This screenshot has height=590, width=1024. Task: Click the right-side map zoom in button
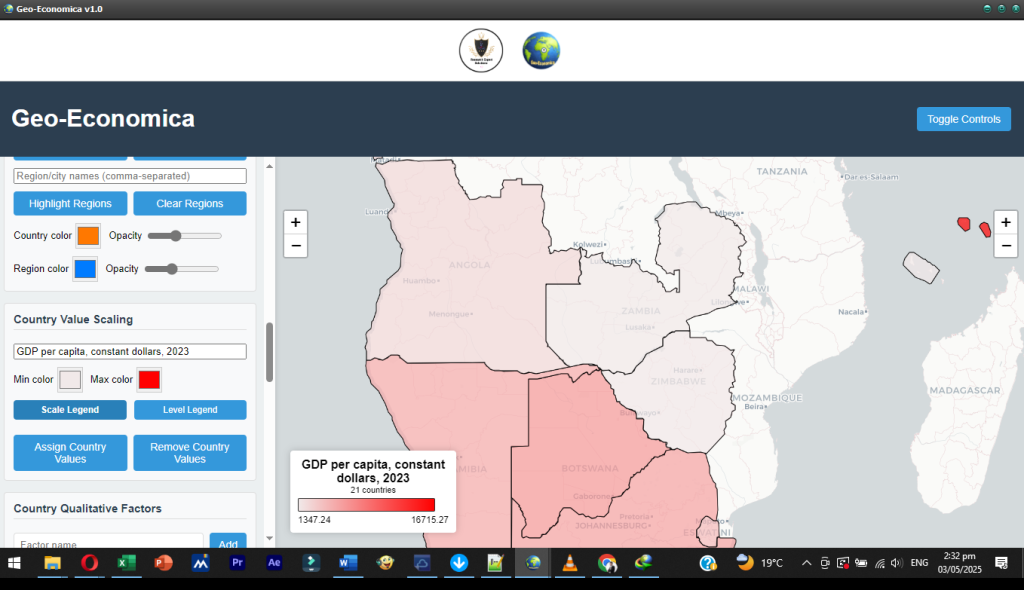1006,222
